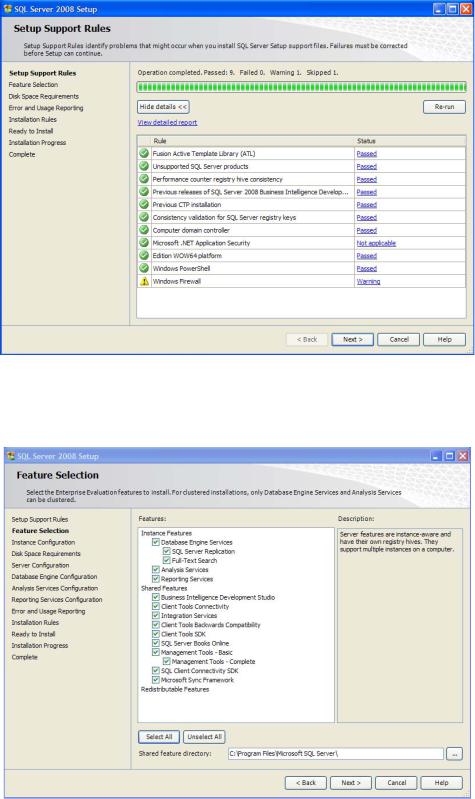
Task: Toggle Client Tools SDK checkbox
Action: point(156,633)
